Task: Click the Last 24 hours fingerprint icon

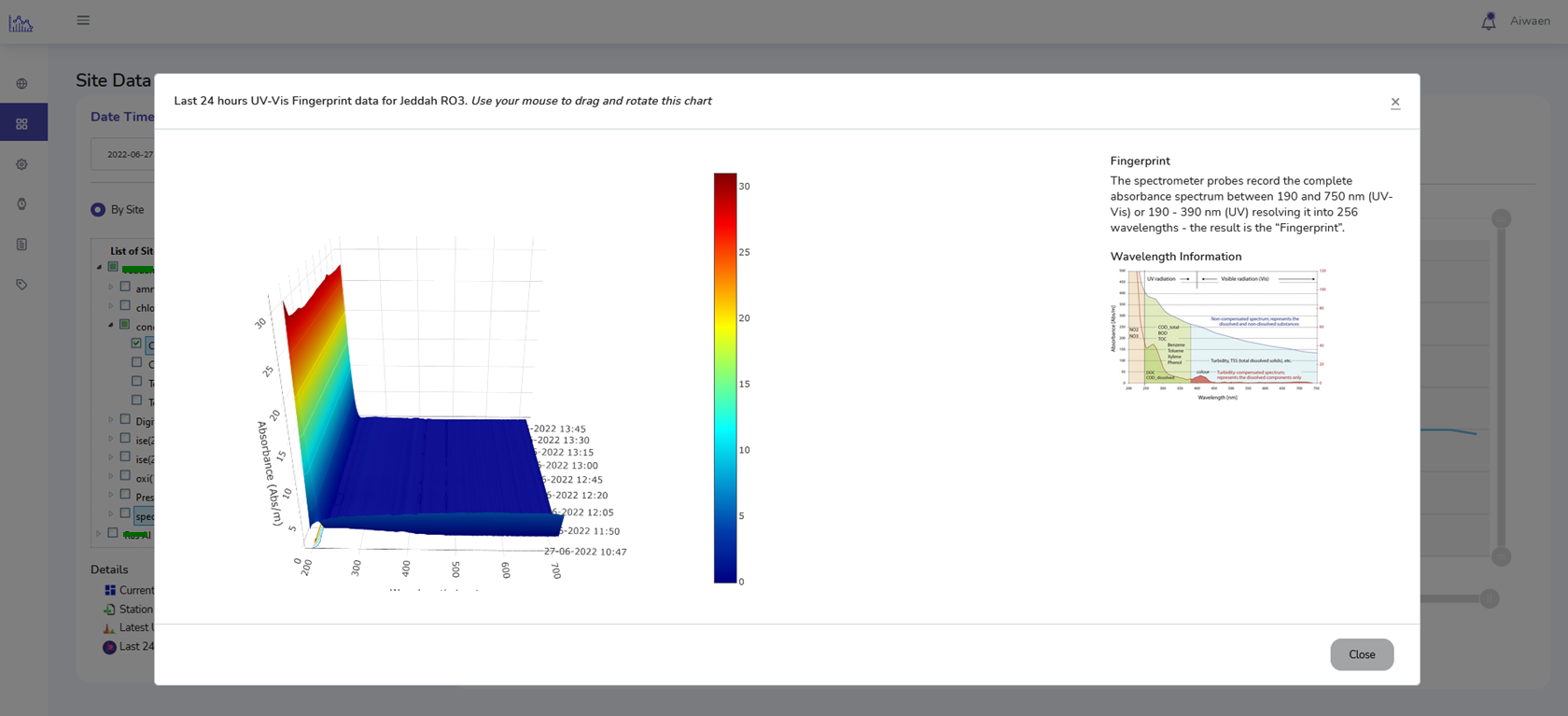Action: click(109, 647)
